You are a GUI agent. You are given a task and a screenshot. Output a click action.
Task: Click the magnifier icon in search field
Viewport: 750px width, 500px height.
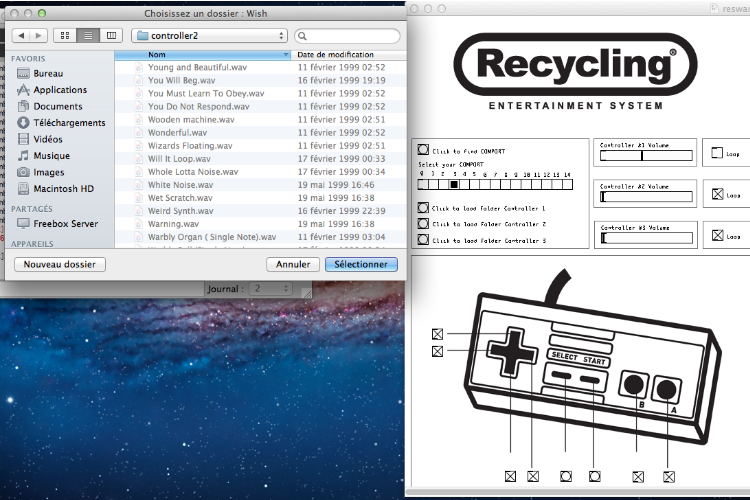tap(302, 36)
